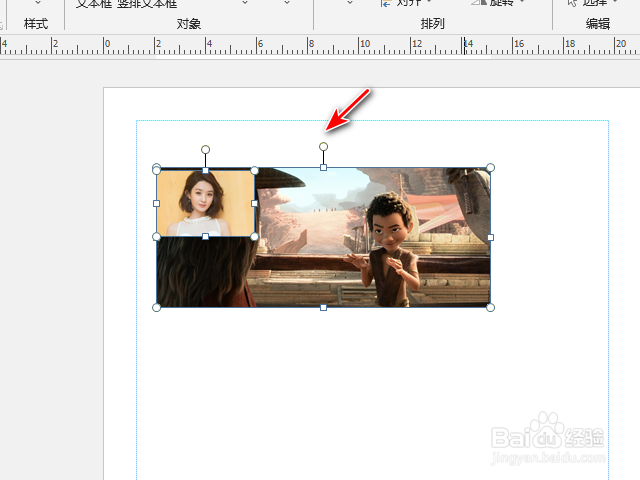The image size is (640, 480).
Task: Click the portrait photo's left-middle sizing handle
Action: [x=156, y=203]
